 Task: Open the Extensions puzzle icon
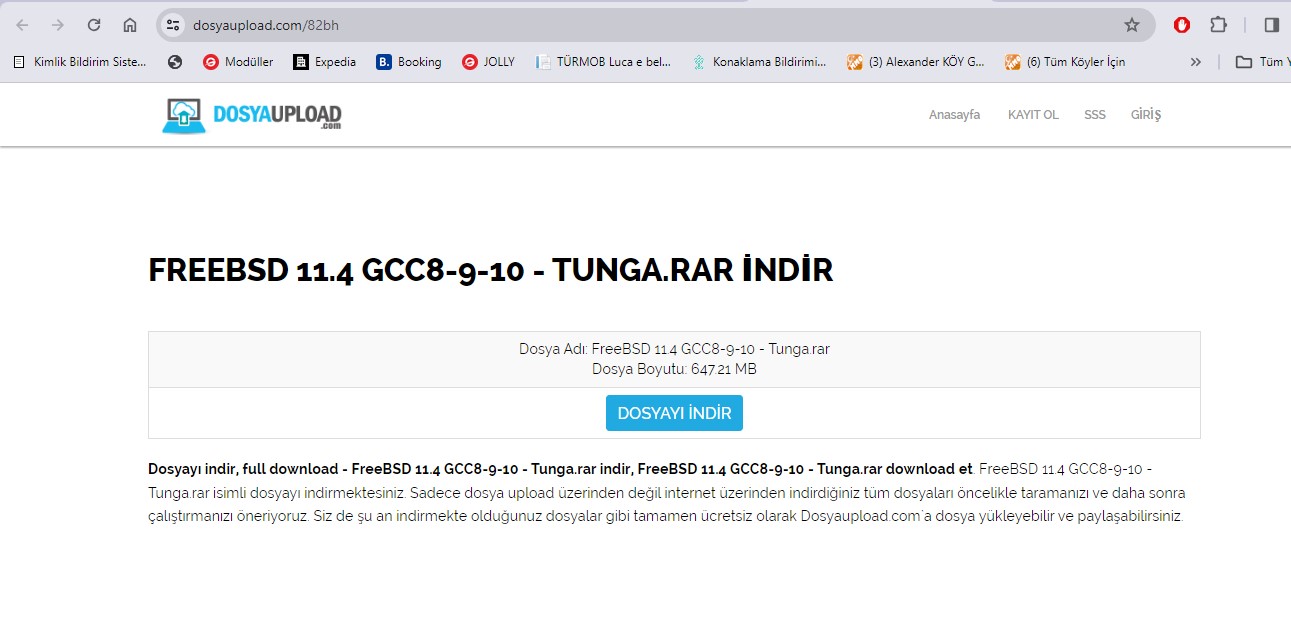1218,25
